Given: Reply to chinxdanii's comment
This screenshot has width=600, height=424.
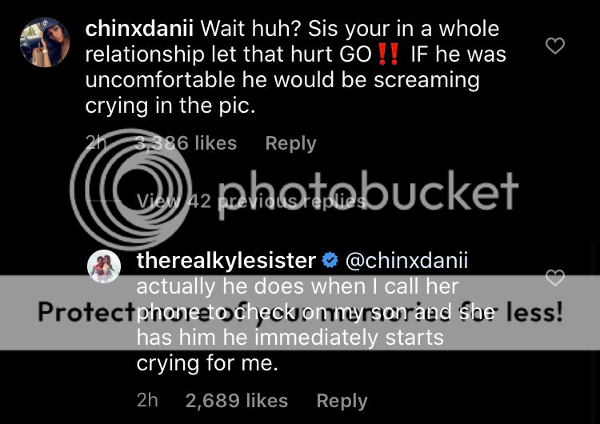Looking at the screenshot, I should [x=290, y=144].
